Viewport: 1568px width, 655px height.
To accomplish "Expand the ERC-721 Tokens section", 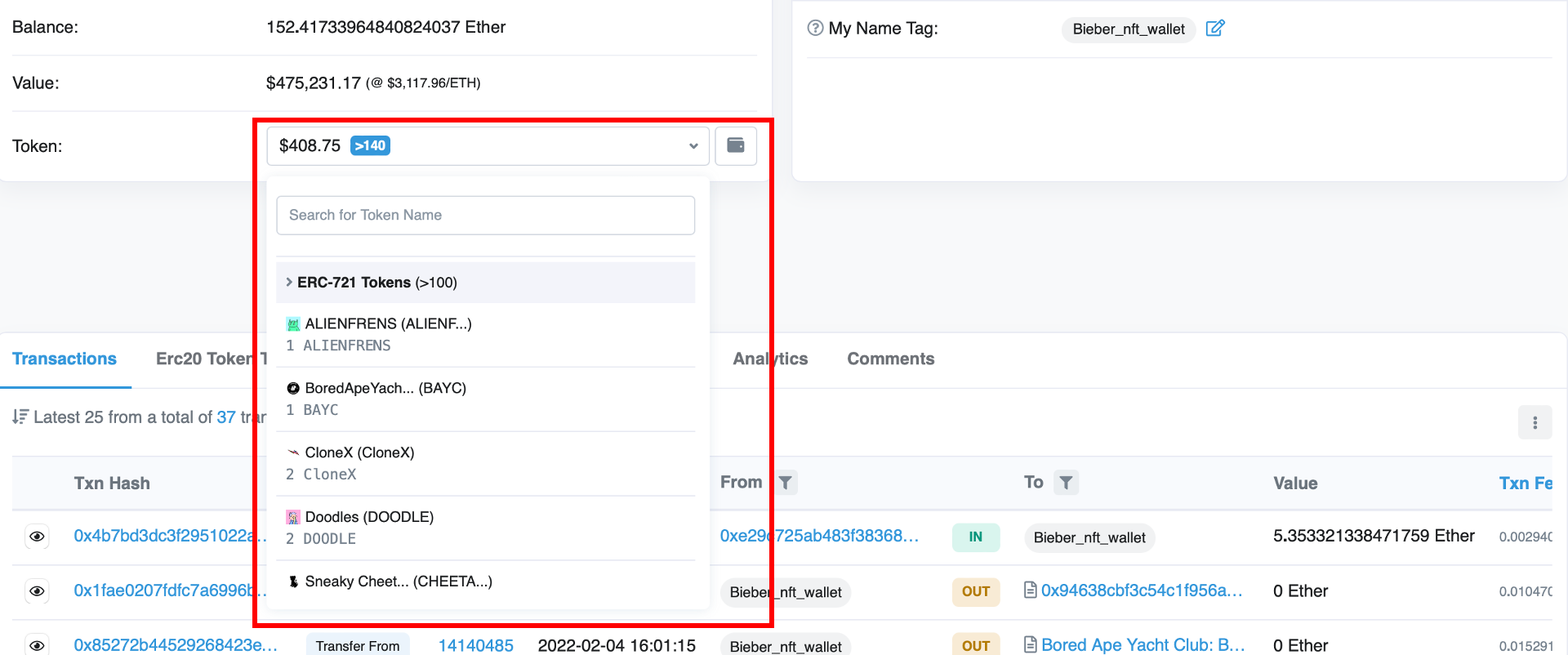I will [486, 283].
